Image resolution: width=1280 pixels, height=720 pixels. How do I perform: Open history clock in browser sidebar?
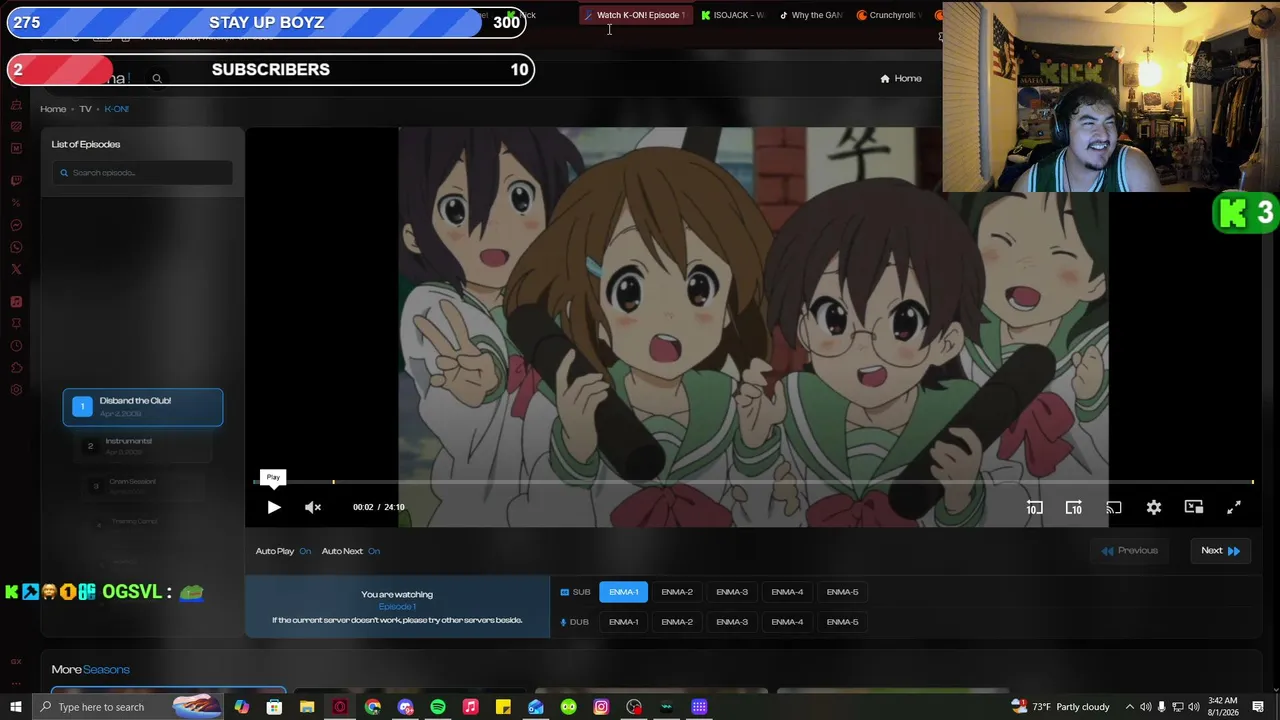(x=16, y=346)
